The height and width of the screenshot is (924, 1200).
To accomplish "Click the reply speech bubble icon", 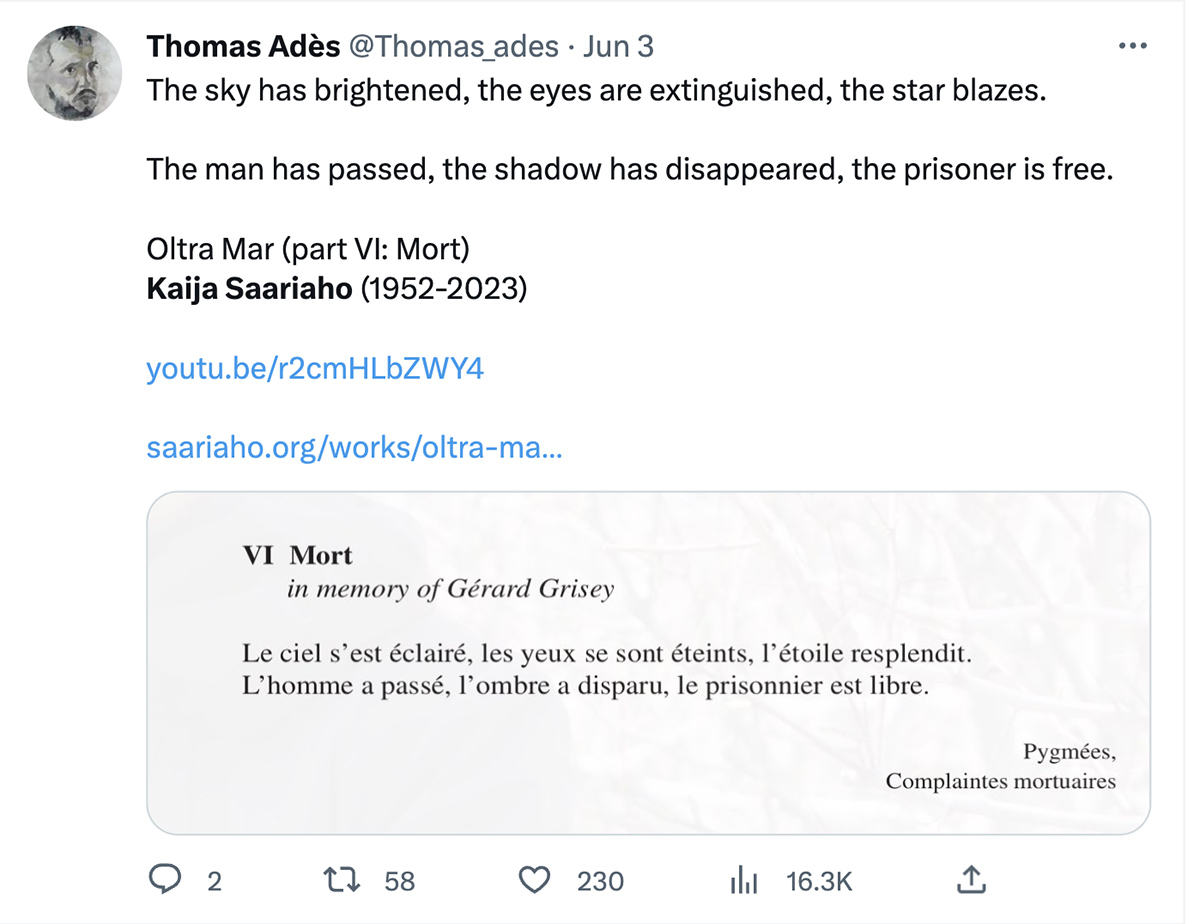I will point(164,880).
